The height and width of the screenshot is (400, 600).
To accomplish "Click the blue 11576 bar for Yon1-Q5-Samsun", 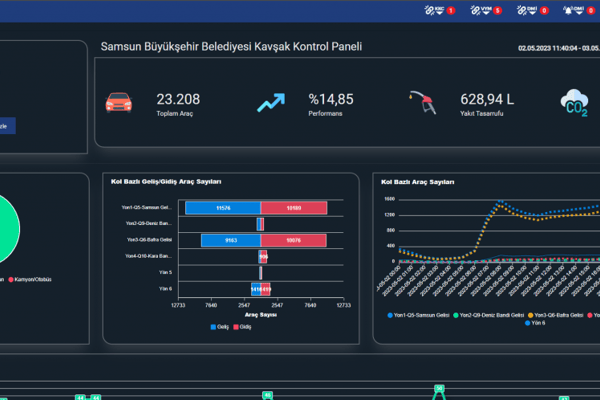I will click(x=223, y=208).
